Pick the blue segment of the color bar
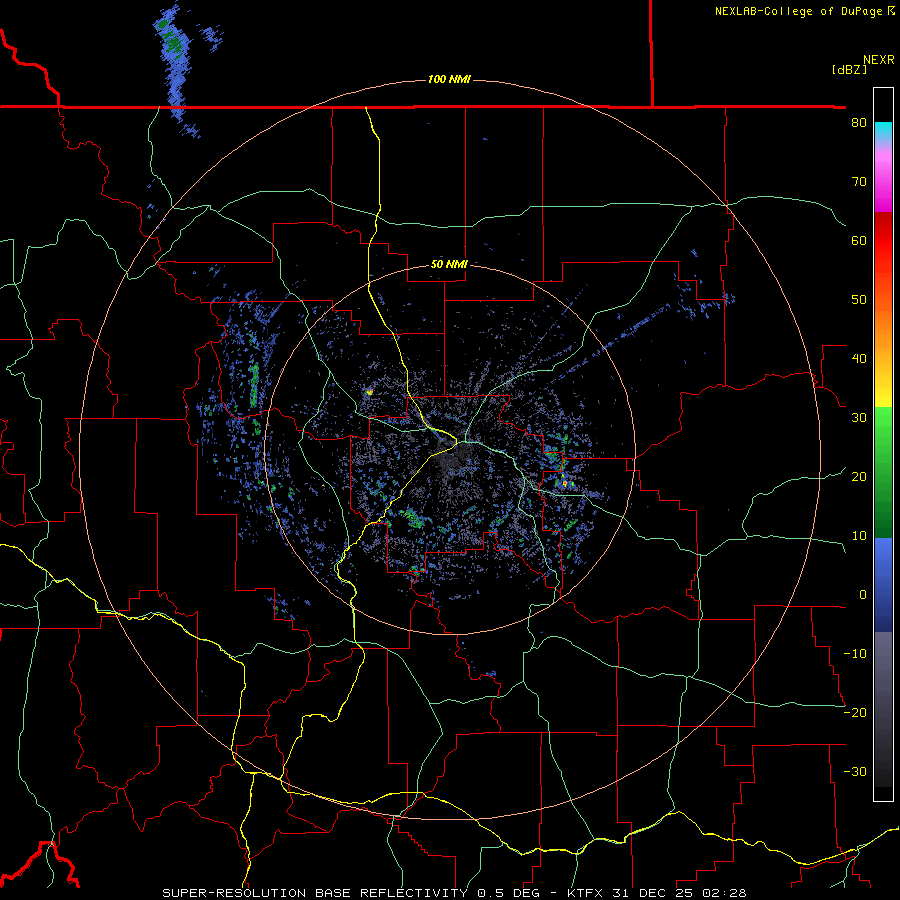 click(x=883, y=585)
